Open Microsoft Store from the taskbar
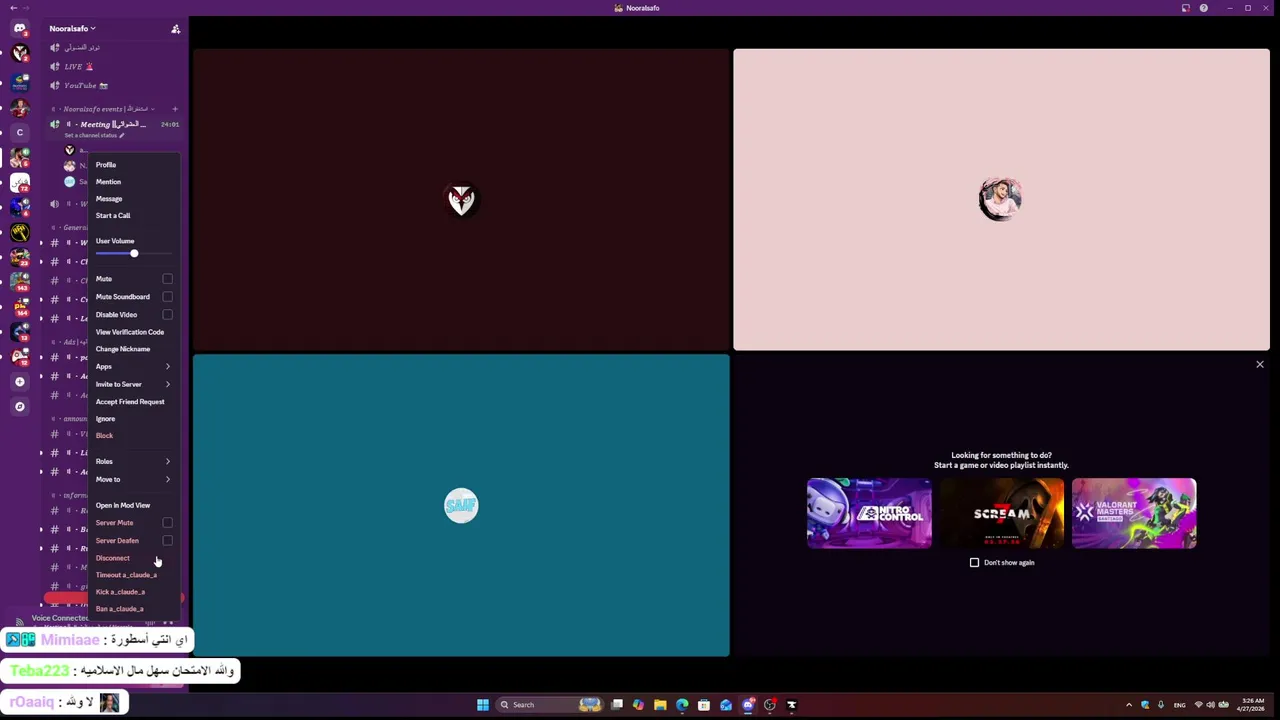 (704, 705)
